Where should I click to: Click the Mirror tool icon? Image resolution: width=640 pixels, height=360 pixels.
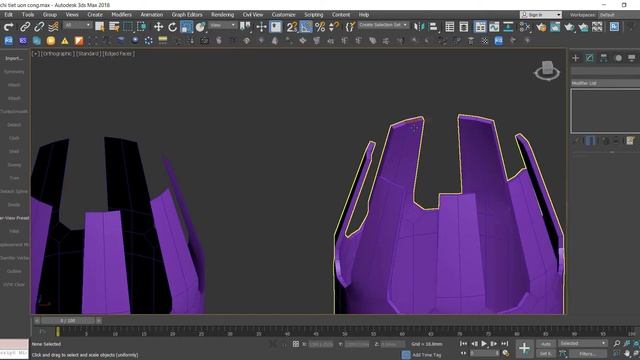[x=419, y=27]
